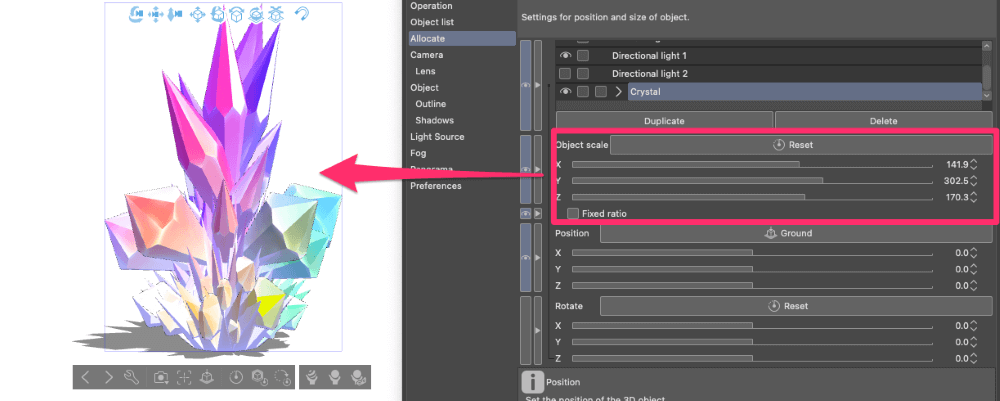Select next 3D object with right chevron
The width and height of the screenshot is (1000, 401).
(108, 377)
